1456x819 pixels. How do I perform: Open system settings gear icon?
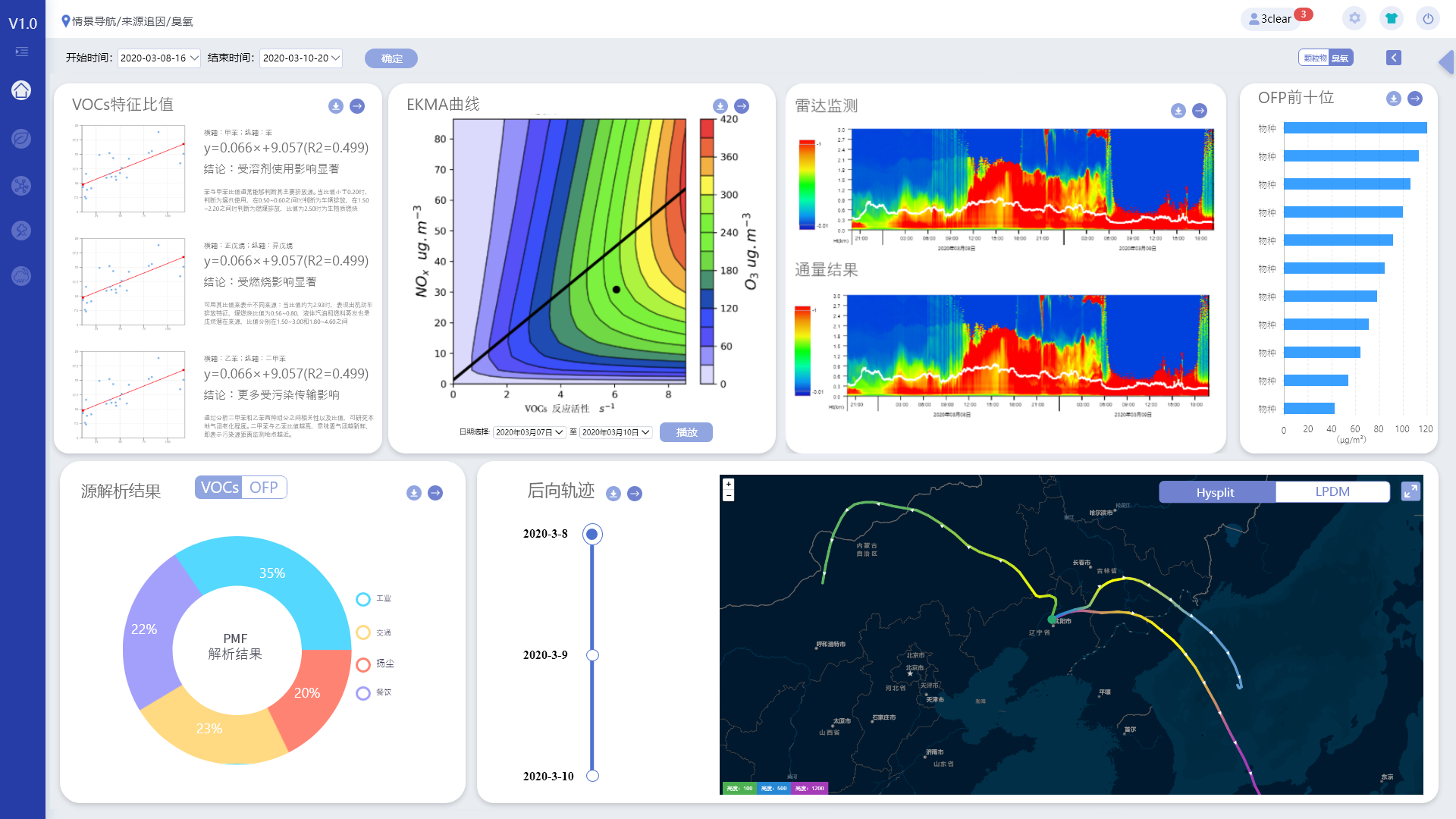pyautogui.click(x=1354, y=18)
